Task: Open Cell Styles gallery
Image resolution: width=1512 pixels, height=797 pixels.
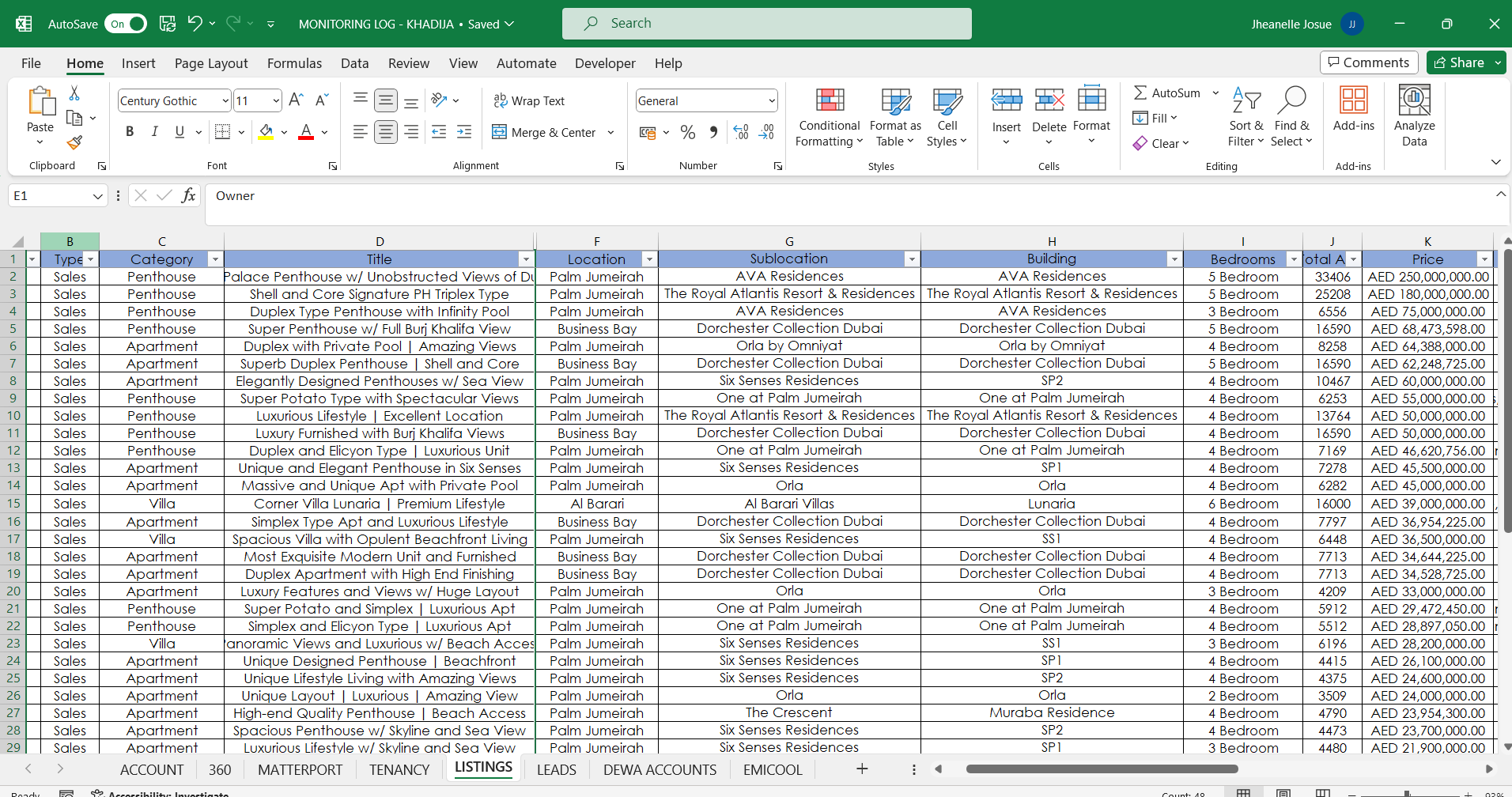Action: point(947,116)
